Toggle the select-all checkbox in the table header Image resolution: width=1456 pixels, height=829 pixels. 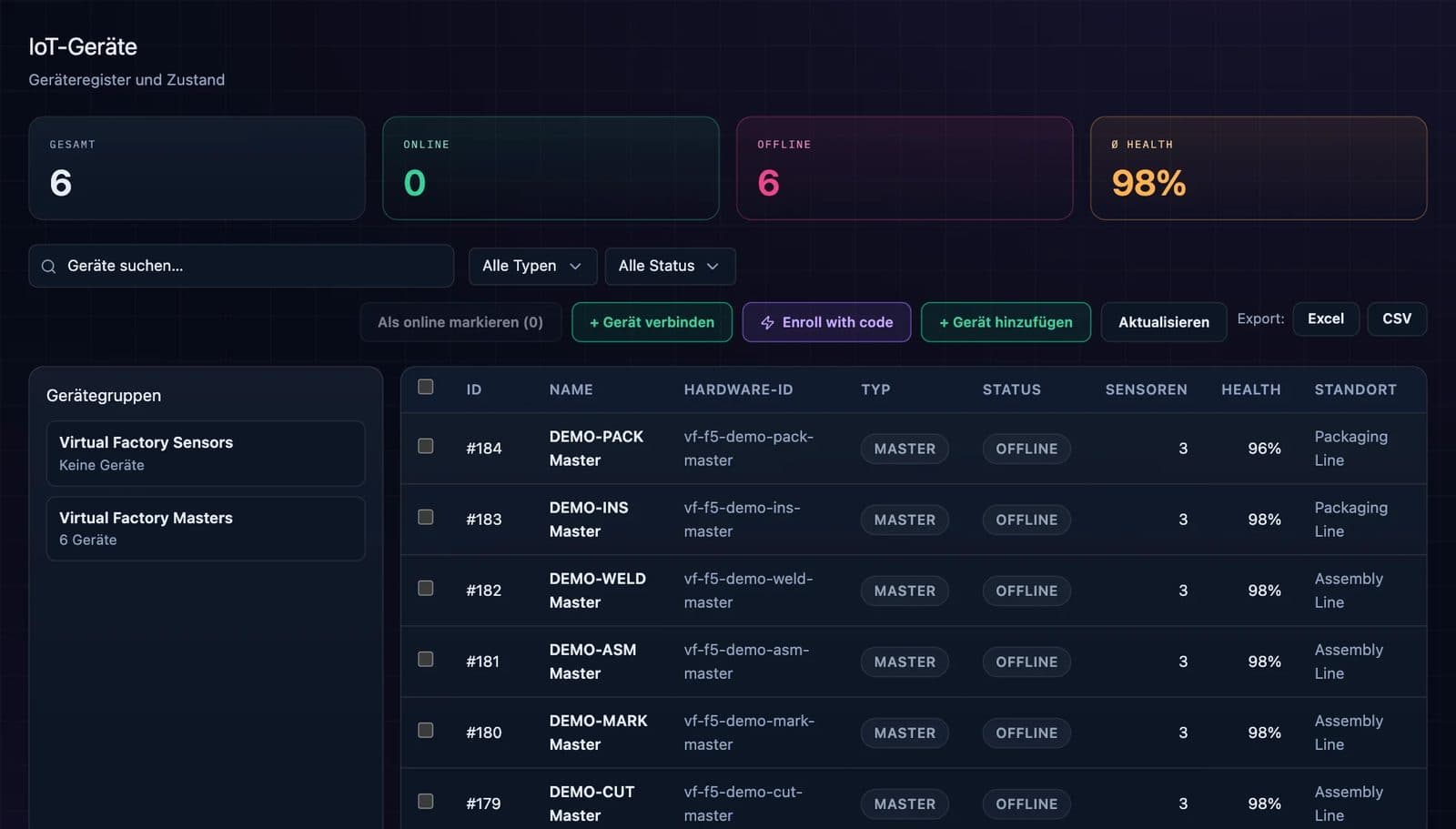(x=425, y=387)
